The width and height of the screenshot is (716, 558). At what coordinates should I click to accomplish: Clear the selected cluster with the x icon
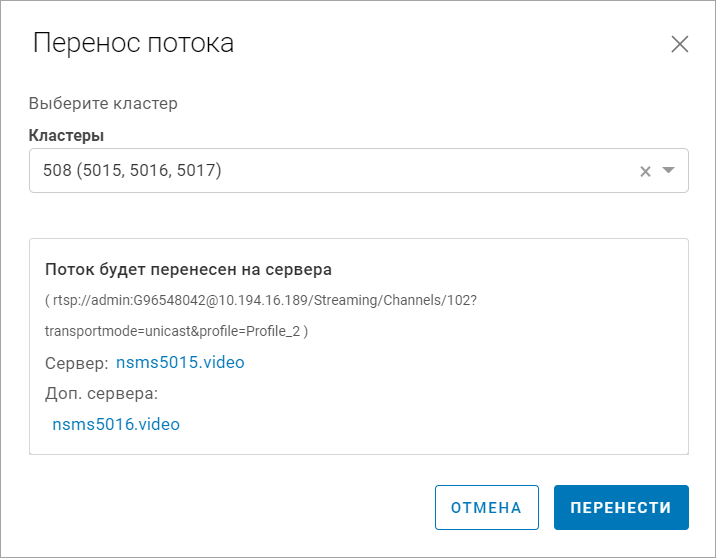tap(645, 171)
